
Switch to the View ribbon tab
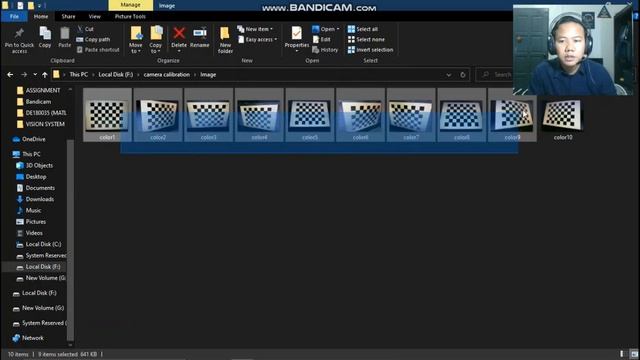click(x=95, y=16)
